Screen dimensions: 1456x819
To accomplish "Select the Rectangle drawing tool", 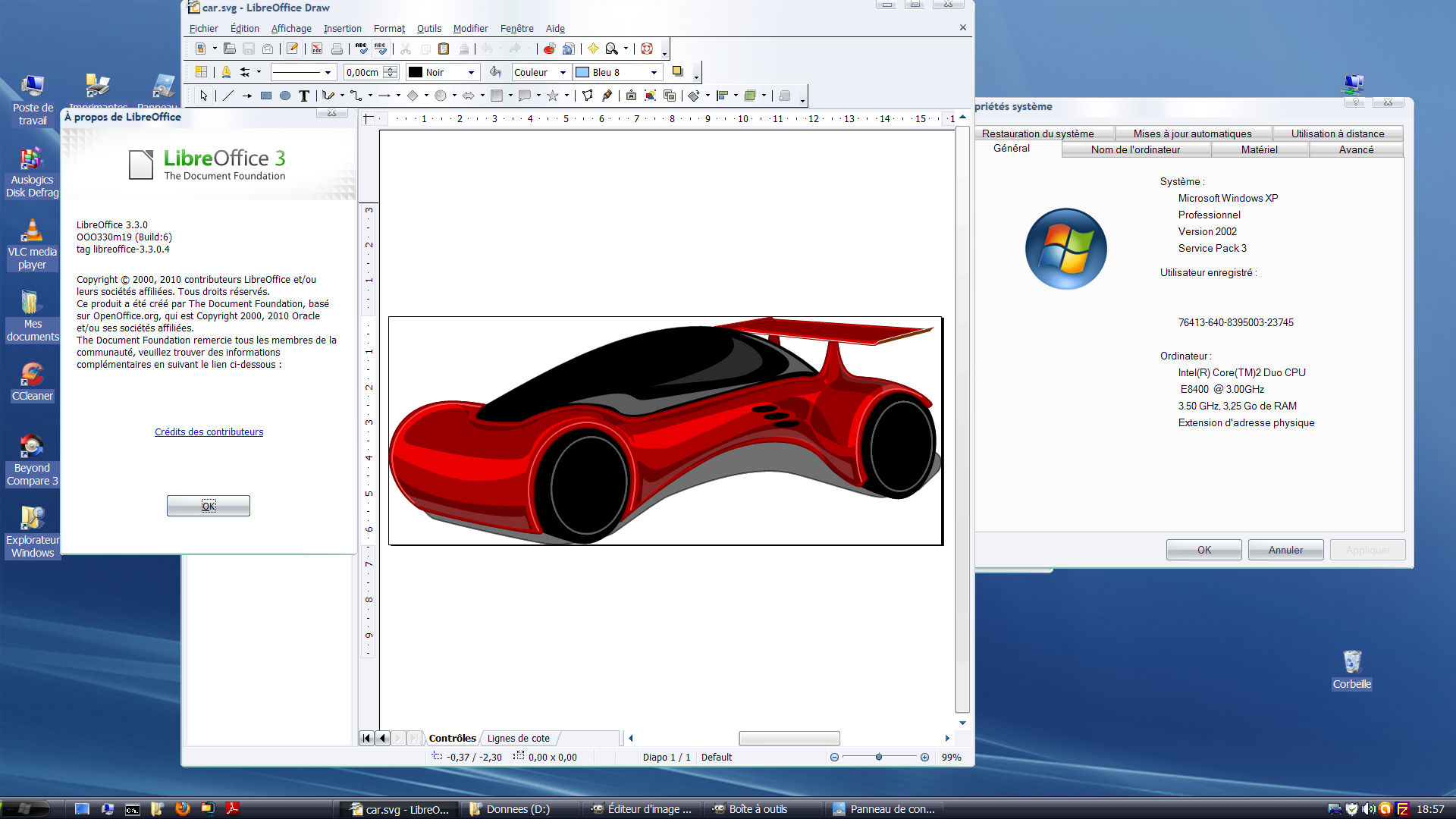I will (266, 96).
